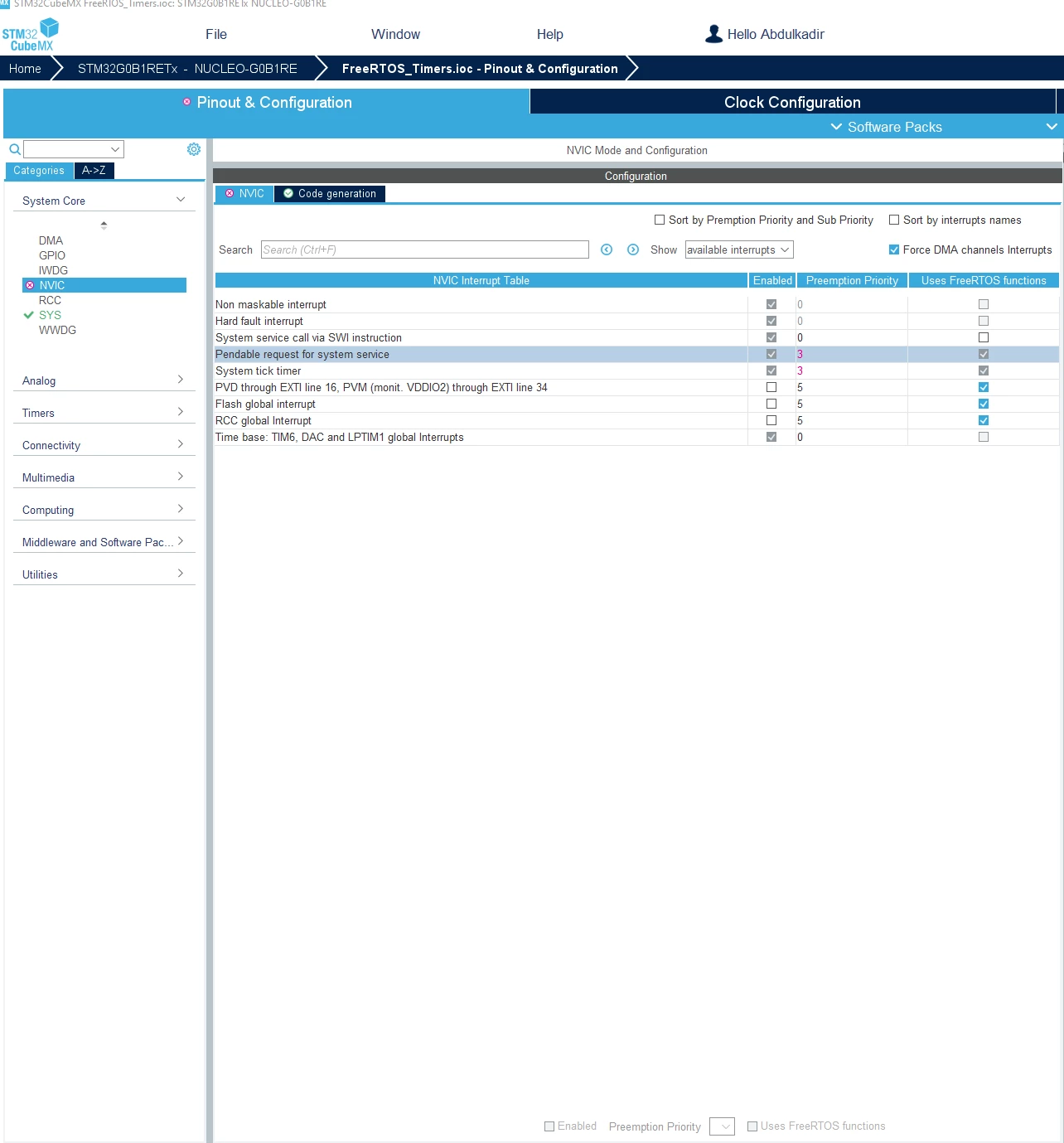Click the STM32CubeMX logo icon
This screenshot has height=1143, width=1064.
[x=31, y=35]
